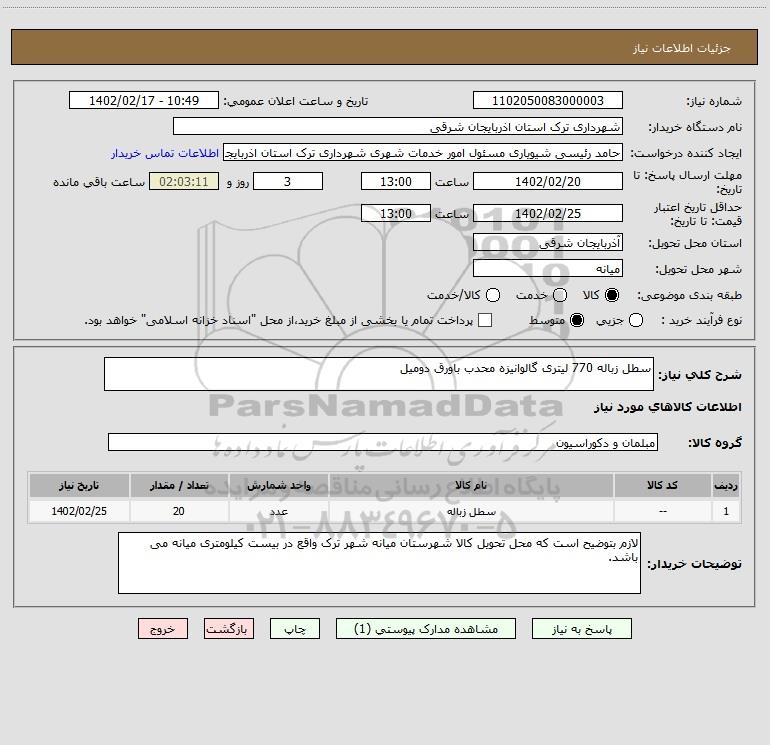This screenshot has height=745, width=770.
Task: Click the response deadline date 1402/02/20
Action: (548, 182)
